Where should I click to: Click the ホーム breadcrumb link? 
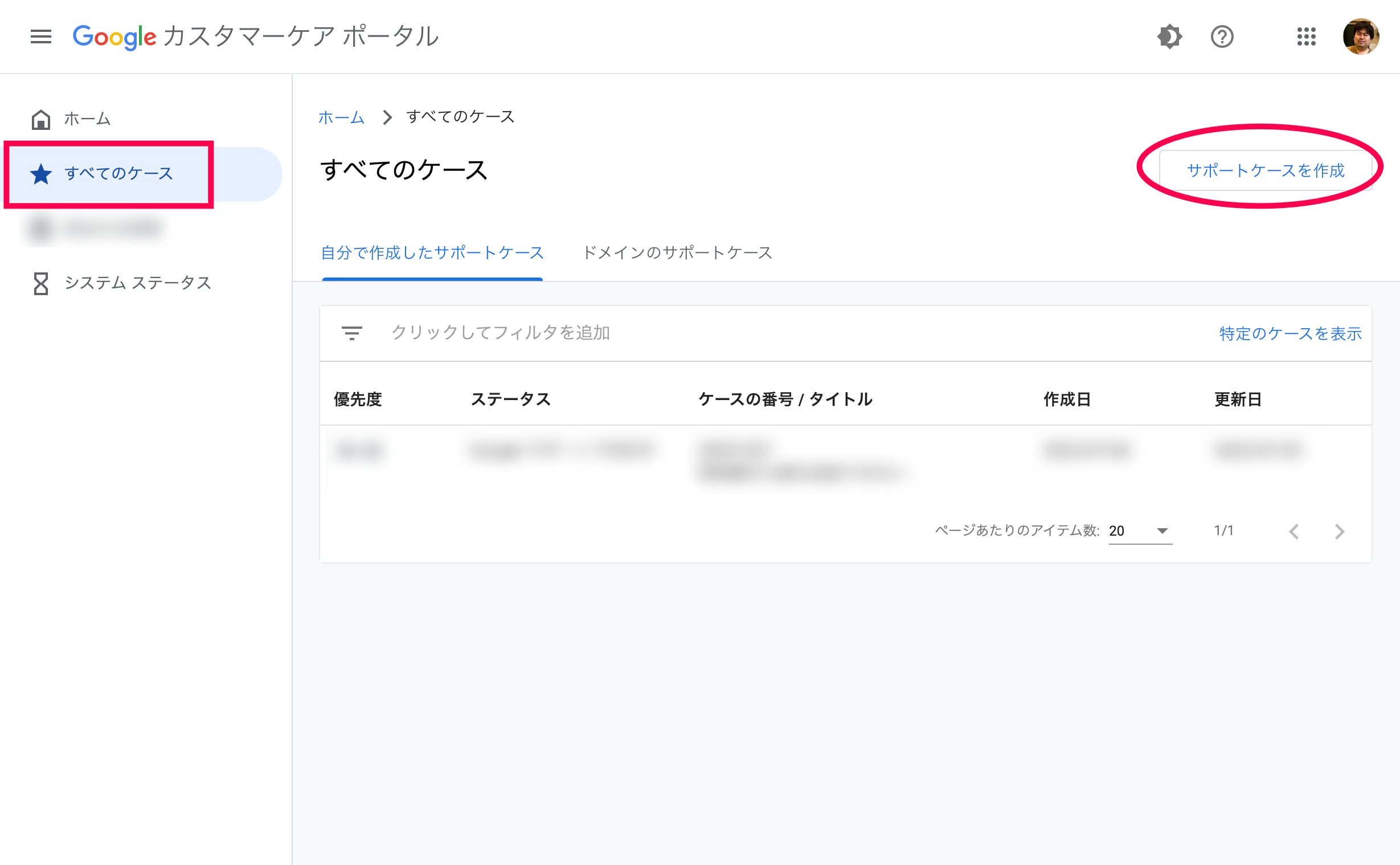click(341, 117)
